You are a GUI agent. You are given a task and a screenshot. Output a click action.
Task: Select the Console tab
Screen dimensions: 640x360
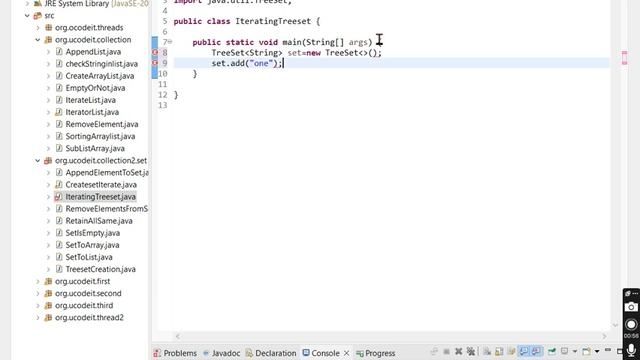tap(321, 353)
